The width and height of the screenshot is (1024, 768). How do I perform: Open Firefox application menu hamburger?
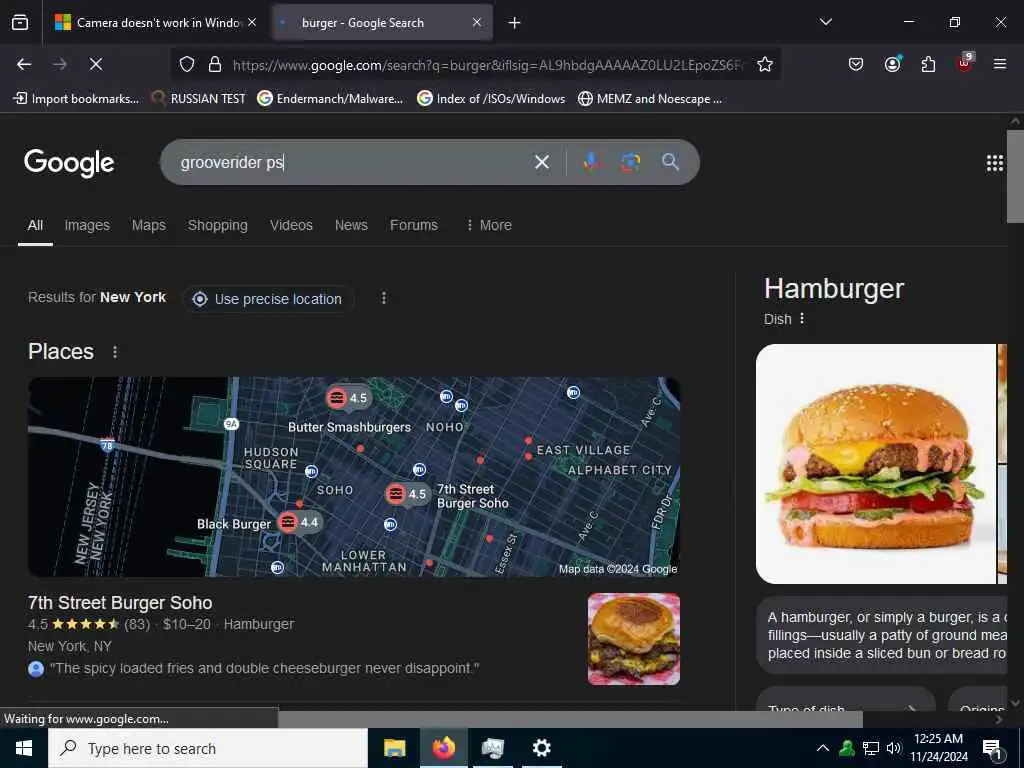[1000, 64]
